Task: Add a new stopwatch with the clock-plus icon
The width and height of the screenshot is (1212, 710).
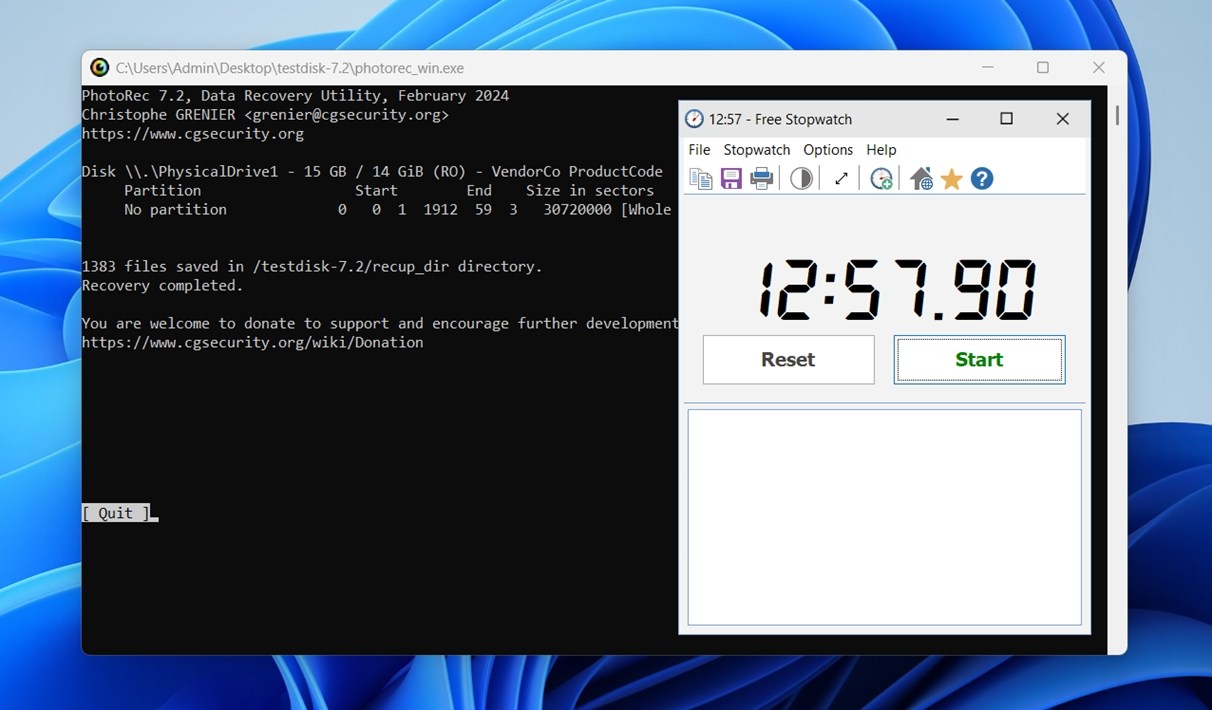Action: point(881,179)
